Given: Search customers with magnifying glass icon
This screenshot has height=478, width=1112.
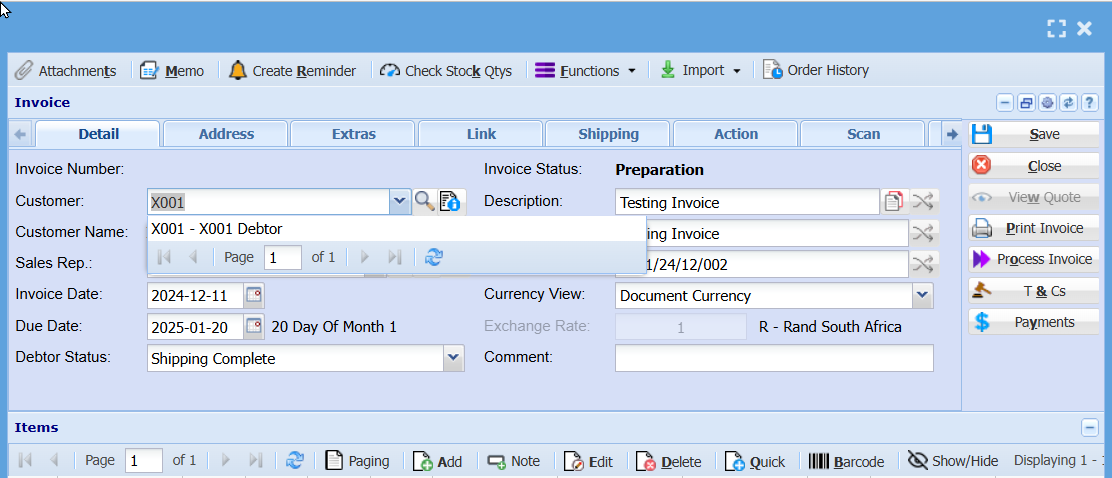Looking at the screenshot, I should pyautogui.click(x=424, y=201).
